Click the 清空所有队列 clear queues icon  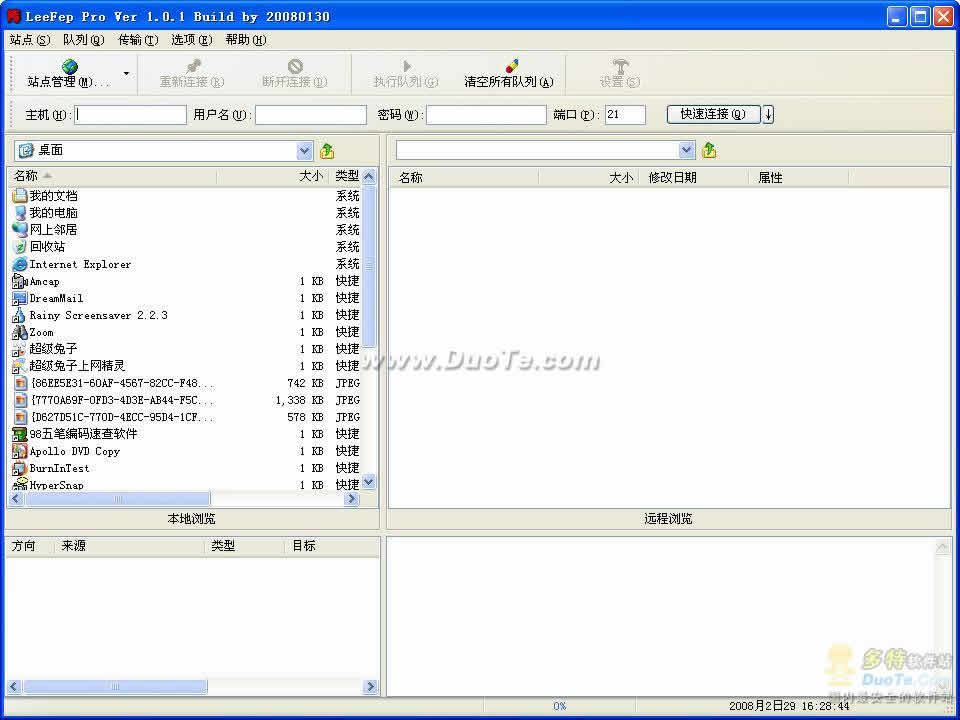511,66
